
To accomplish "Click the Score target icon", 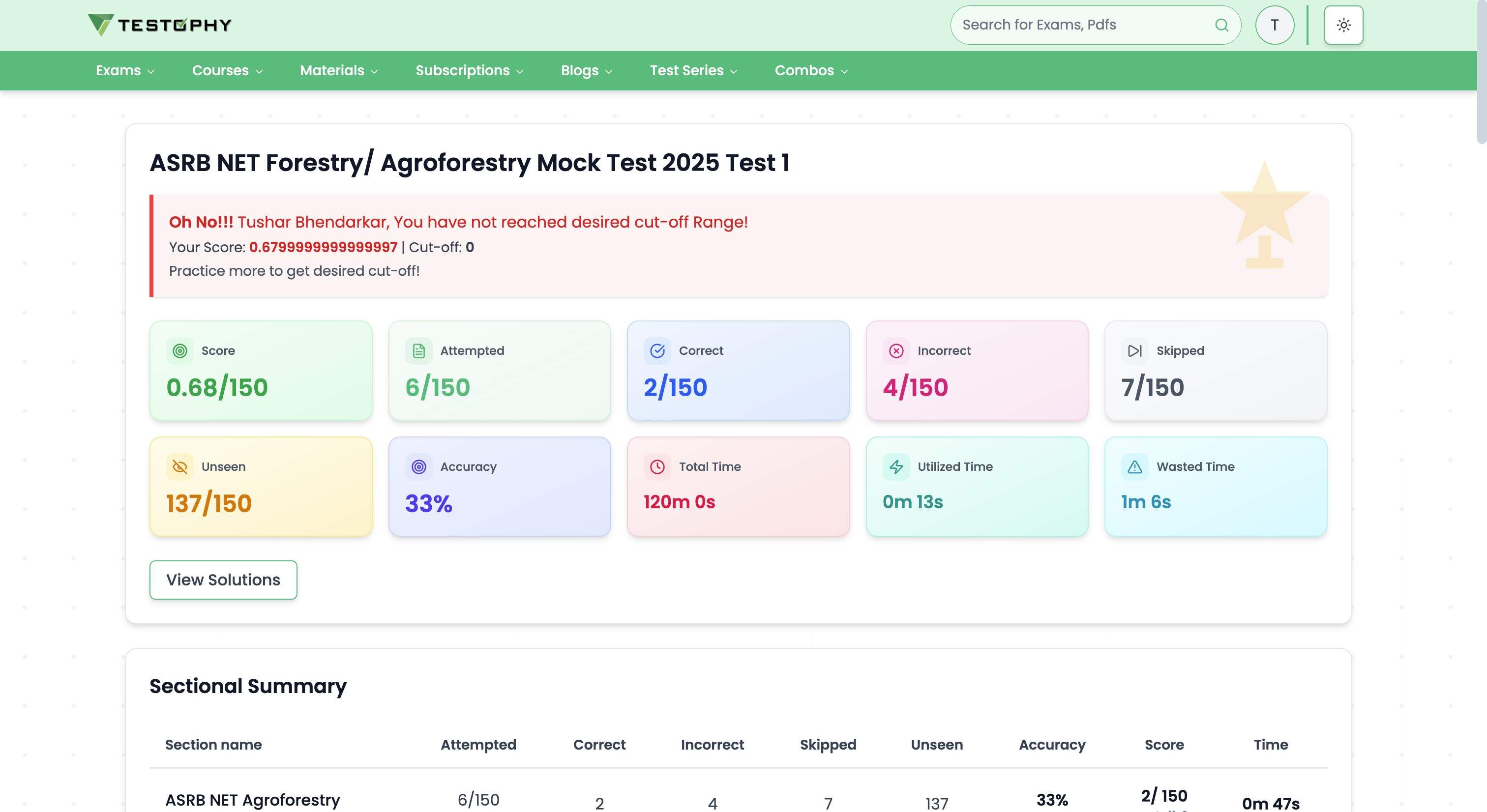I will pos(179,350).
